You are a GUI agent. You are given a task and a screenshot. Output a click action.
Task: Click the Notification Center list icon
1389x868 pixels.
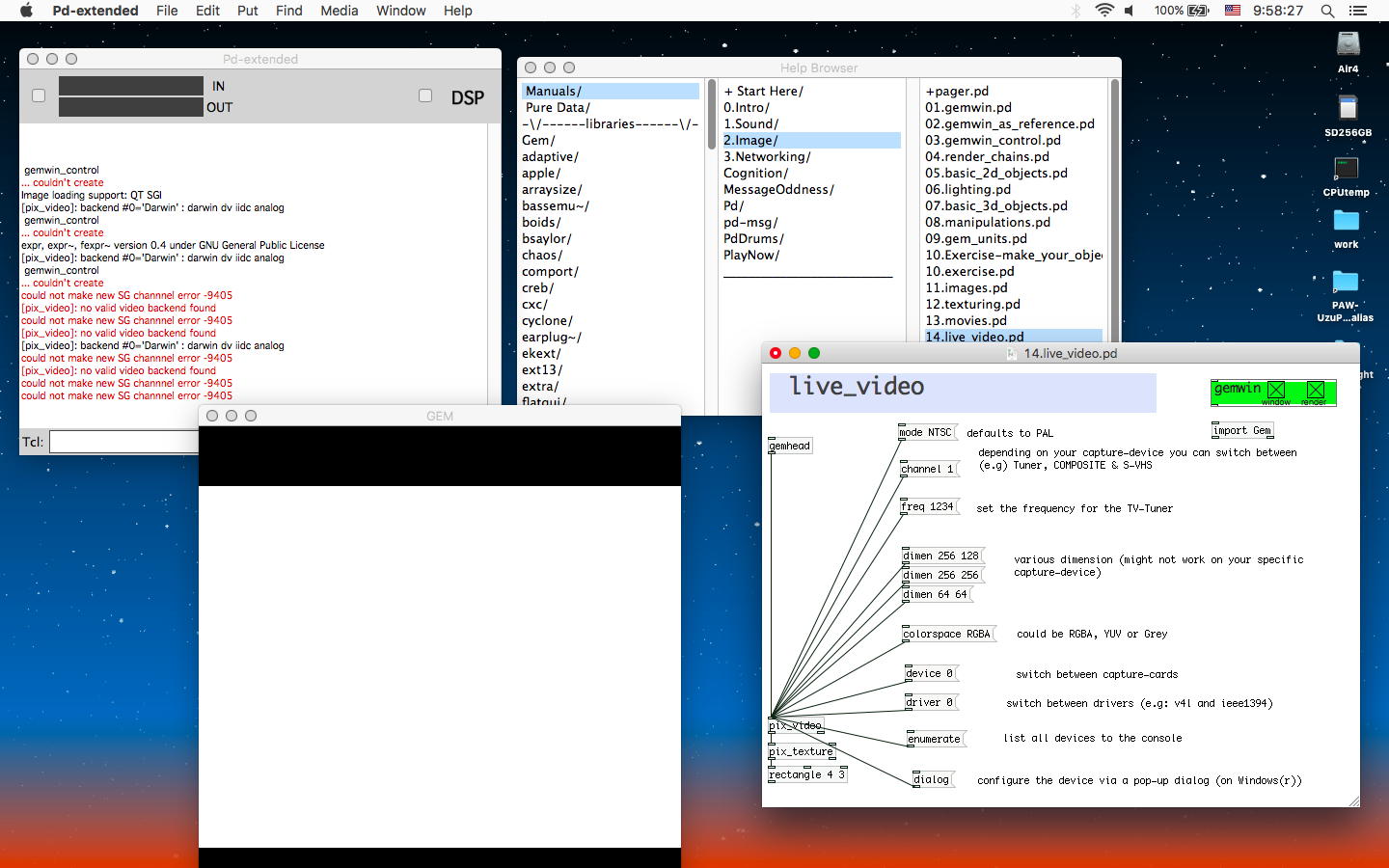click(x=1358, y=11)
